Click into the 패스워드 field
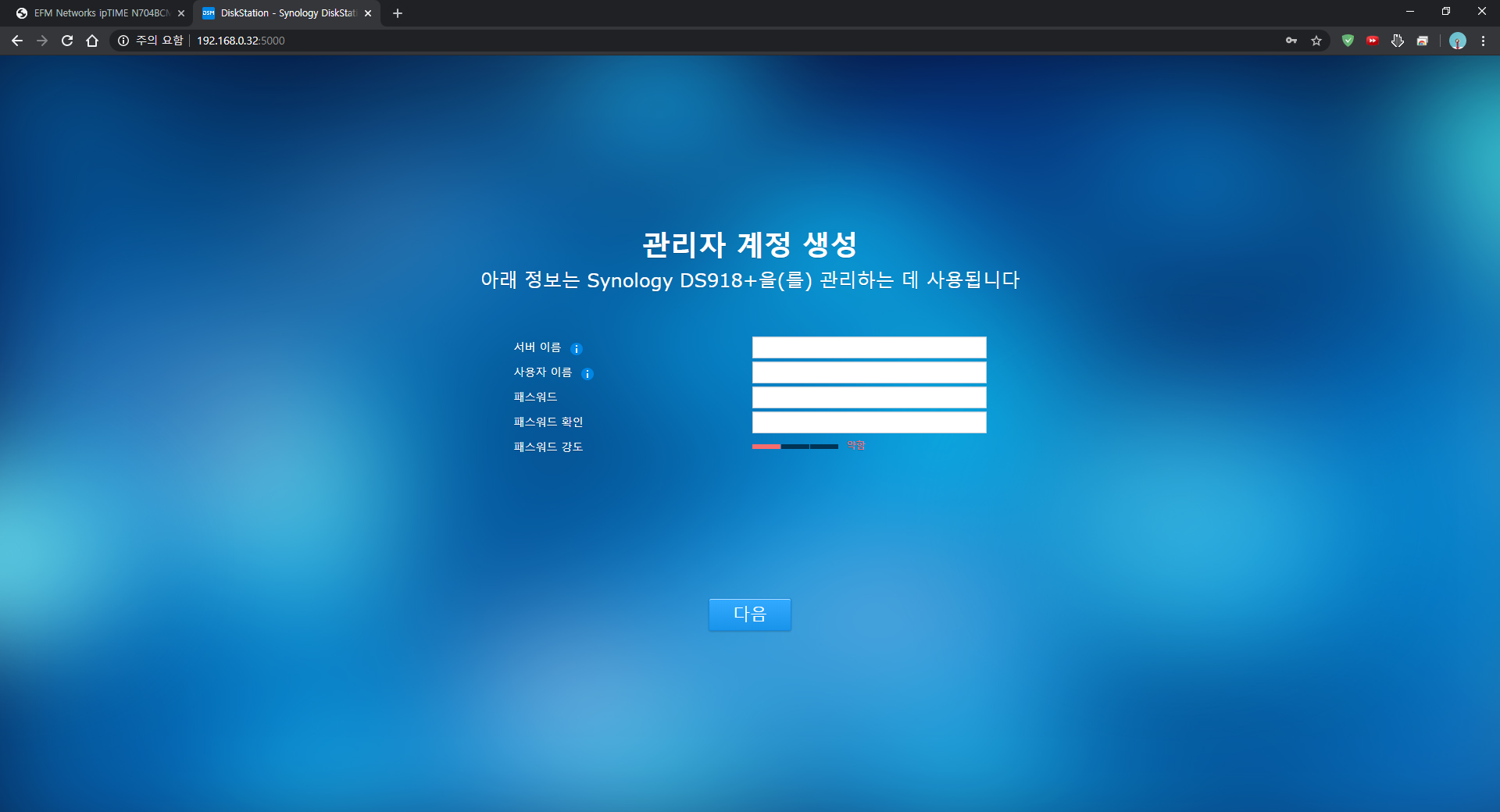Image resolution: width=1500 pixels, height=812 pixels. (870, 397)
